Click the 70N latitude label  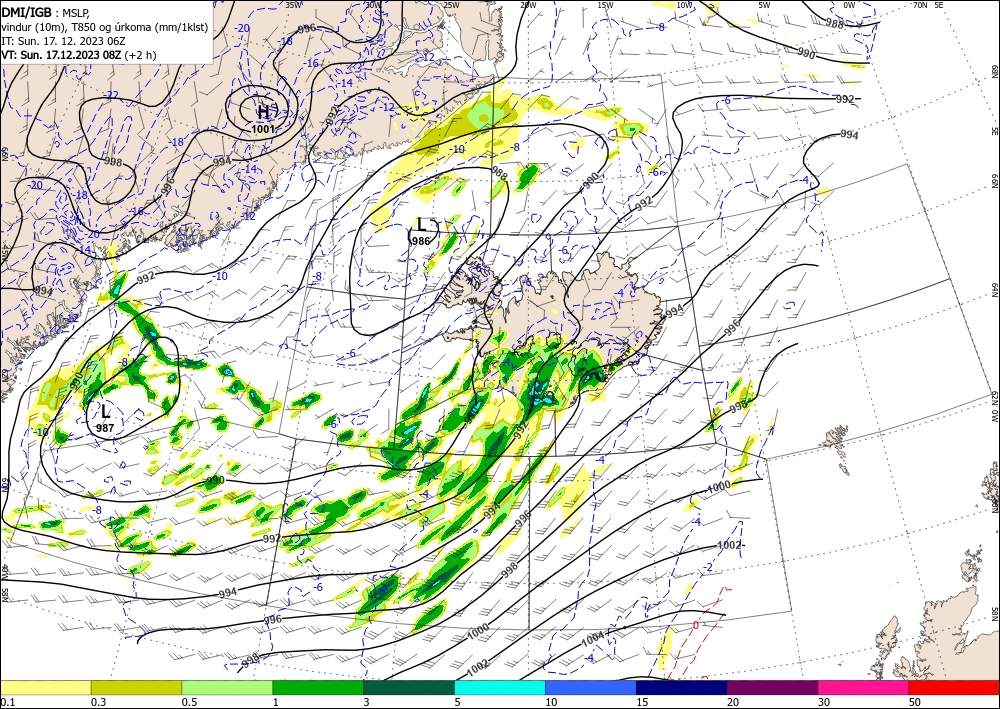(x=920, y=5)
